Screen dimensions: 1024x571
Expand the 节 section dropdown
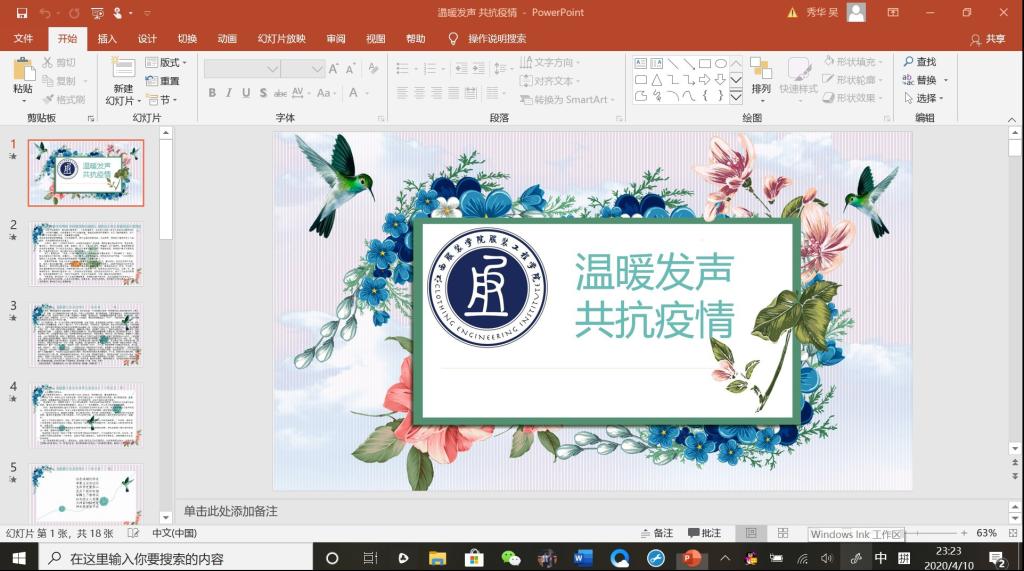(x=162, y=100)
